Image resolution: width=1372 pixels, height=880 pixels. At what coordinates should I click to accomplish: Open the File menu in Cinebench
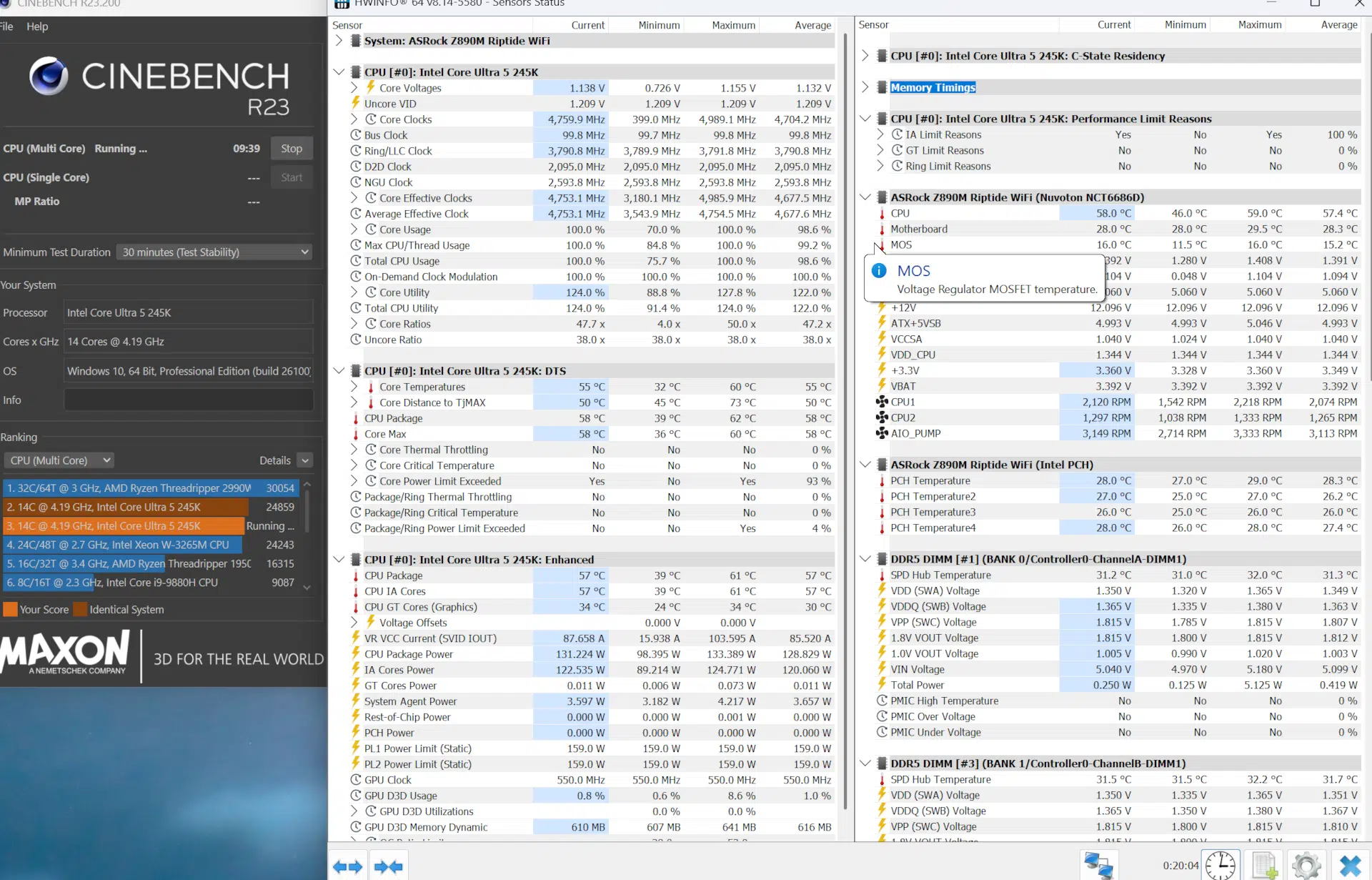point(6,26)
